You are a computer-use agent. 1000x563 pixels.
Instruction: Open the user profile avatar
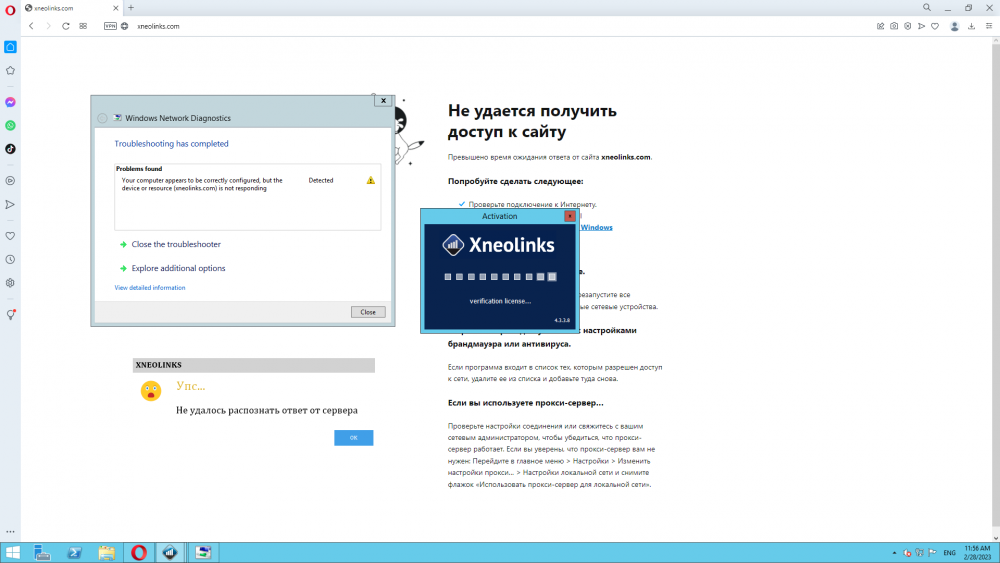955,26
